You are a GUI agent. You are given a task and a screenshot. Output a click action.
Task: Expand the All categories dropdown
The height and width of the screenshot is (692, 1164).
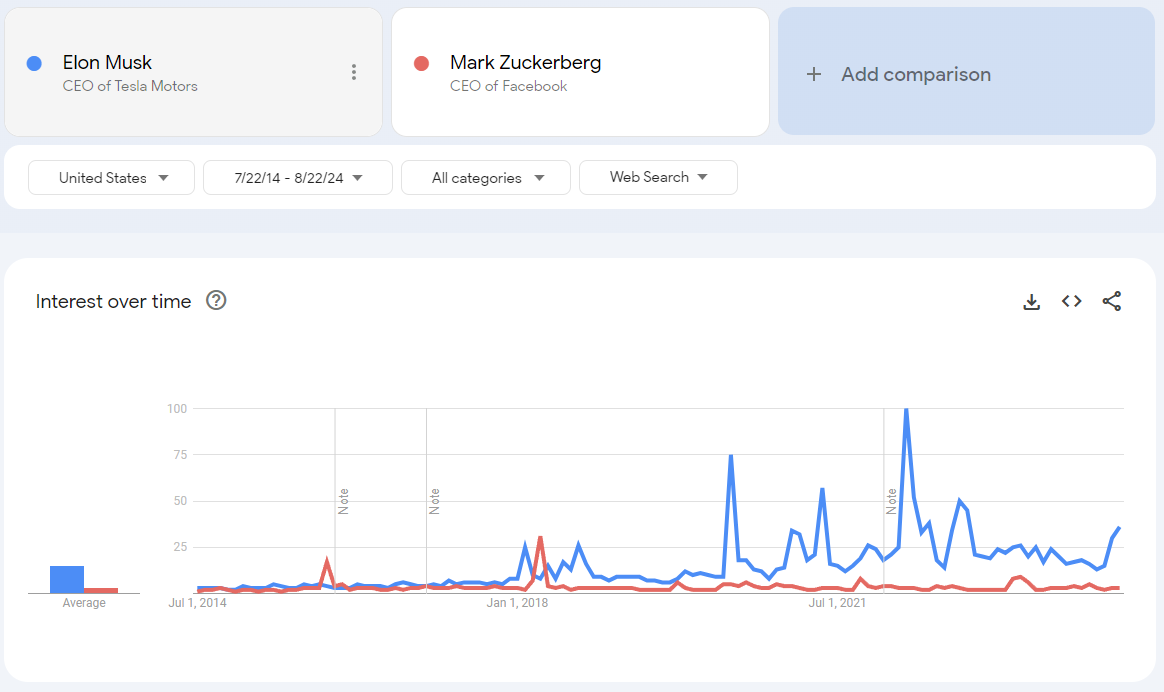tap(486, 178)
